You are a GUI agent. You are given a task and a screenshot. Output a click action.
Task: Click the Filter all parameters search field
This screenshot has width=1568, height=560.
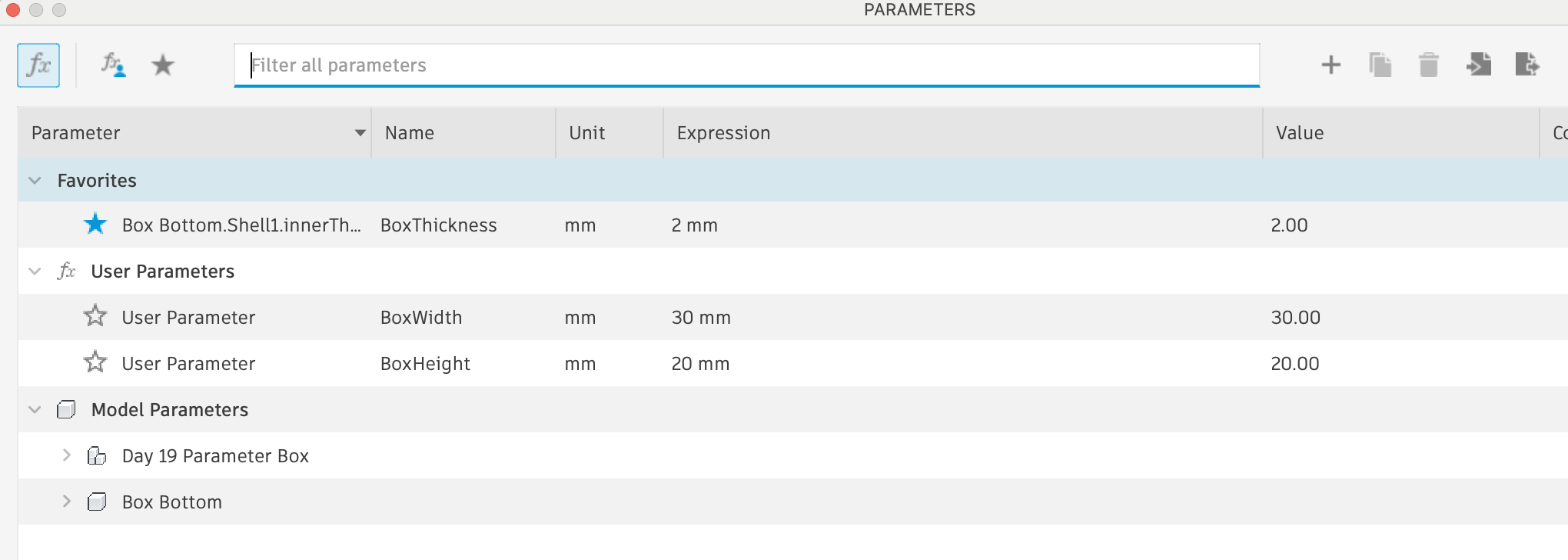pos(746,65)
